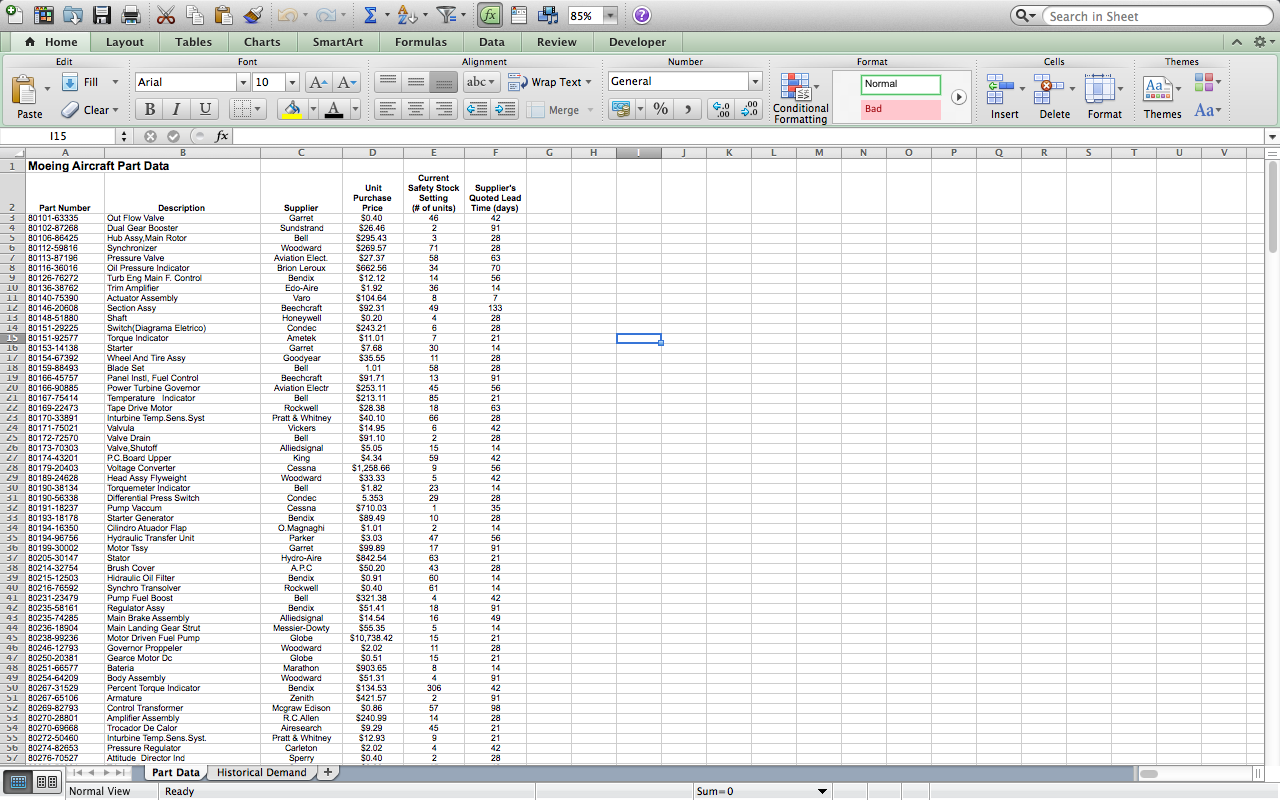Open the Historical Demand sheet tab
The height and width of the screenshot is (800, 1280).
pos(261,772)
